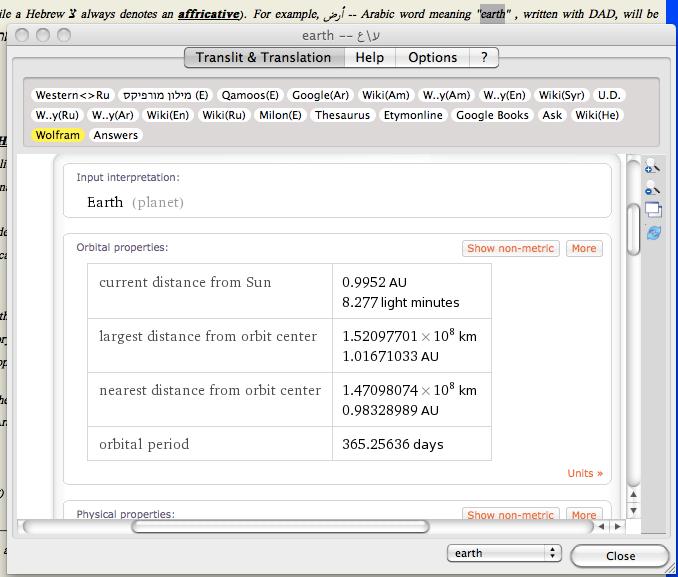The image size is (678, 577).
Task: Click the zoom out magnifier icon
Action: pos(652,188)
